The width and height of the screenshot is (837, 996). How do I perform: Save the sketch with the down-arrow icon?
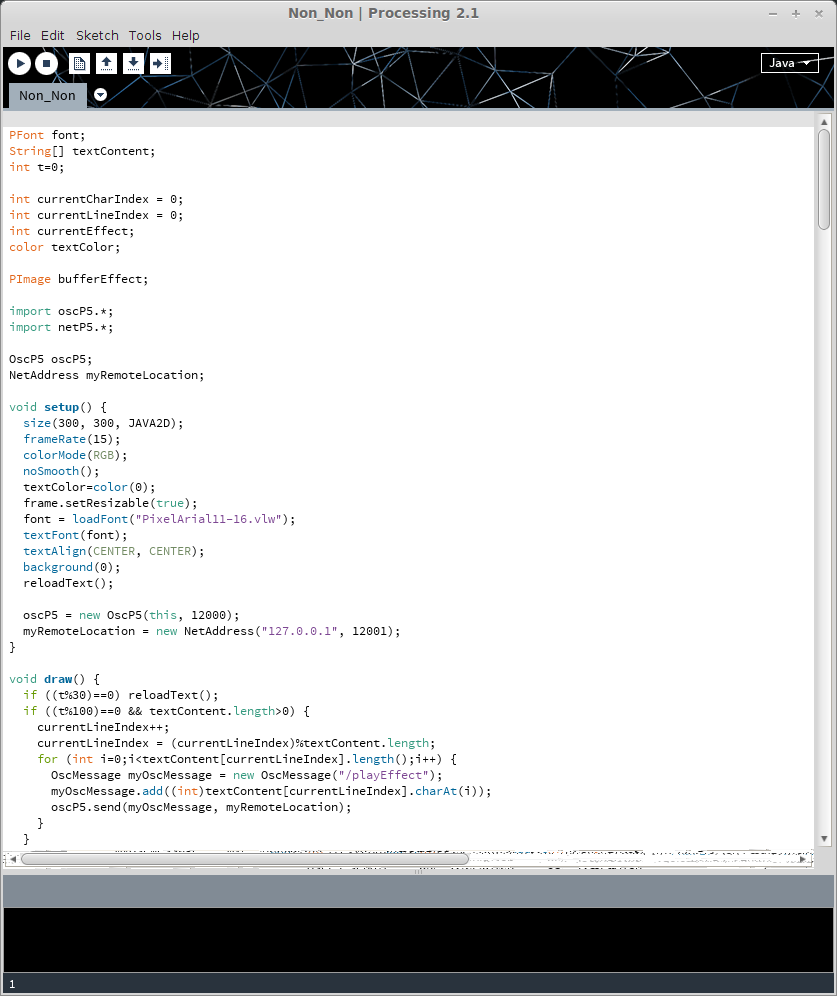click(133, 64)
